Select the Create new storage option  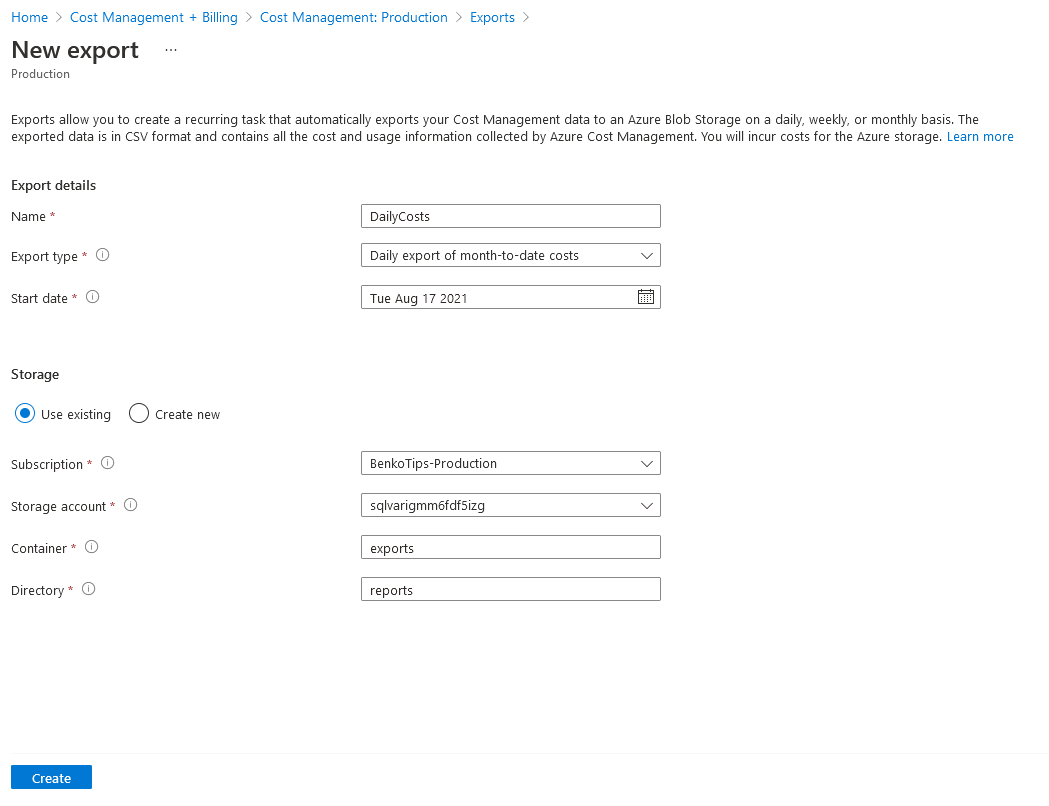[137, 413]
